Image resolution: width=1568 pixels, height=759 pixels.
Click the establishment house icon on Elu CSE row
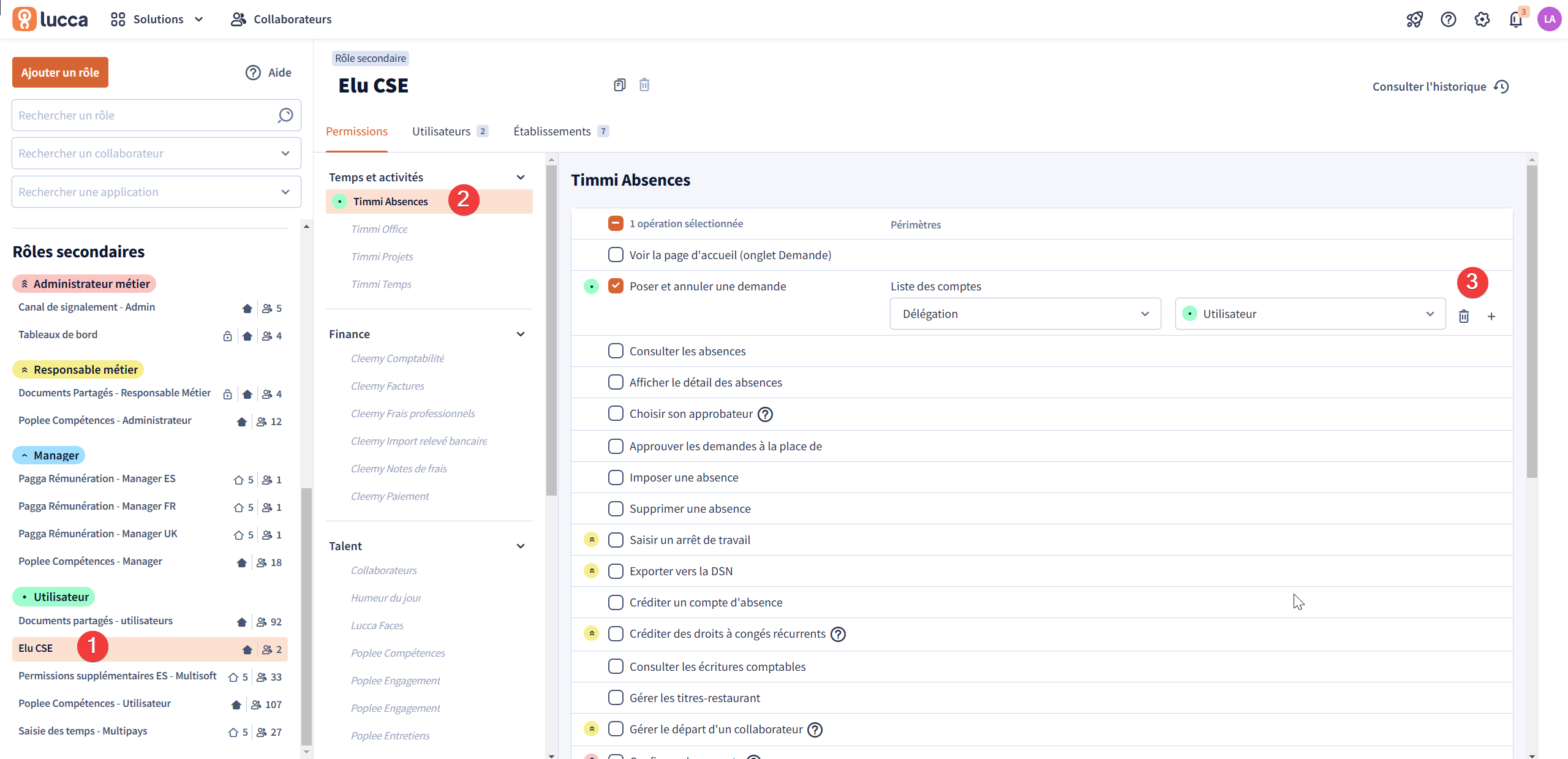247,649
